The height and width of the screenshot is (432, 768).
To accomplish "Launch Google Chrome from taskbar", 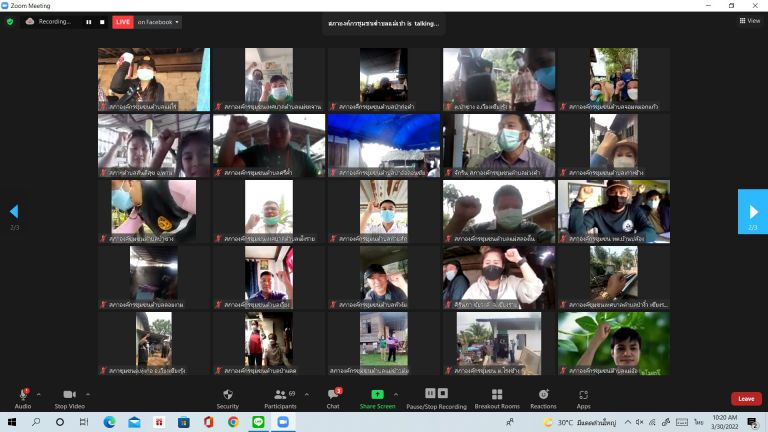I will pos(233,422).
